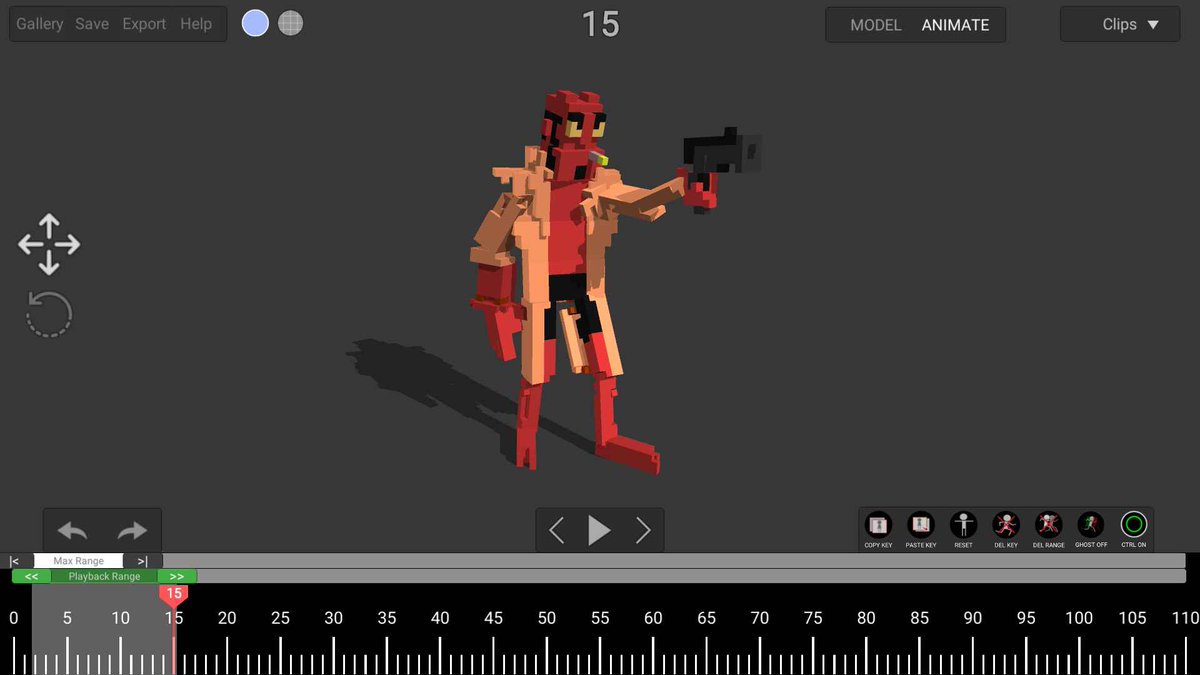Jump to max range start arrow

[15, 561]
